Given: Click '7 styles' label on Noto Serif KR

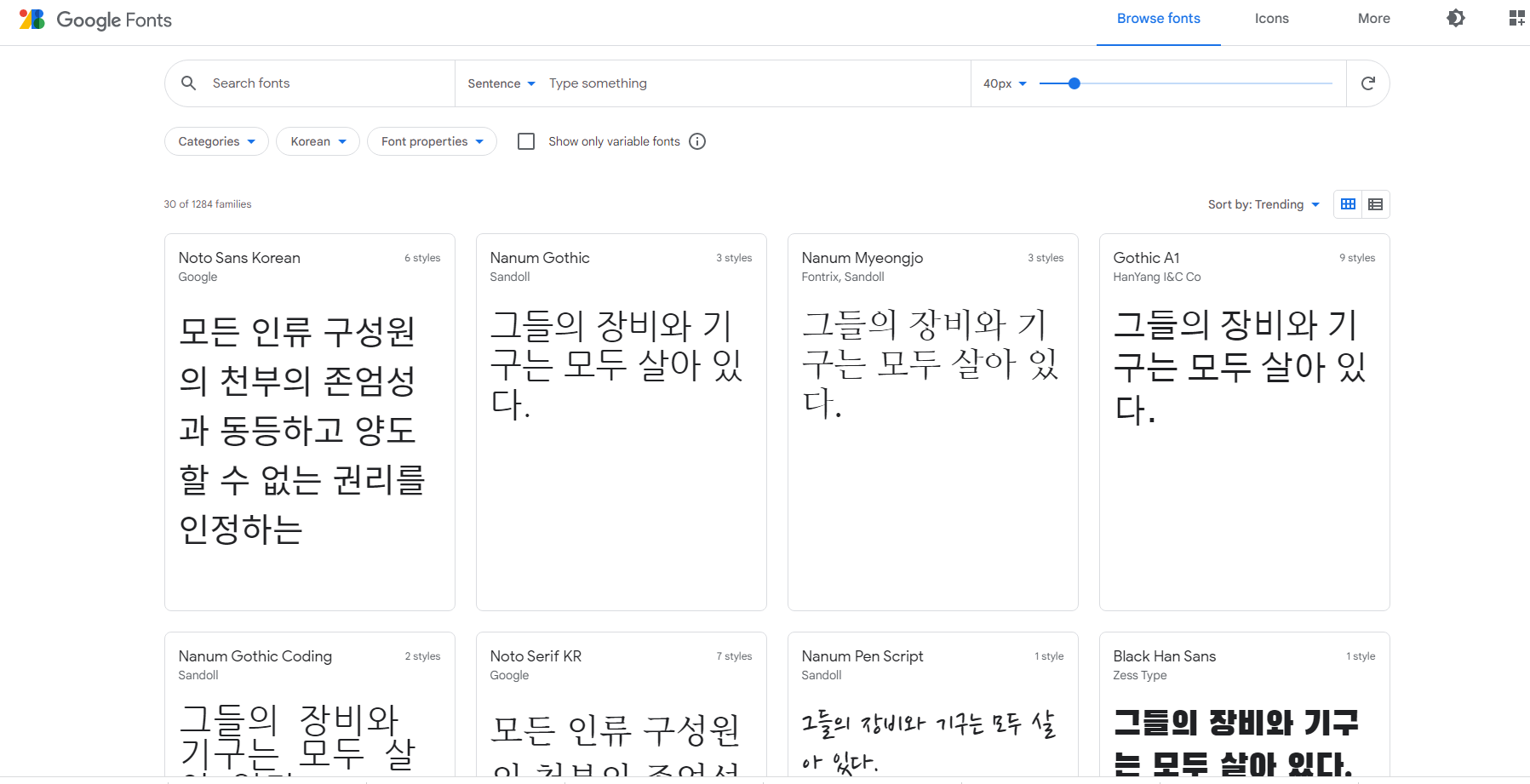Looking at the screenshot, I should (x=734, y=656).
